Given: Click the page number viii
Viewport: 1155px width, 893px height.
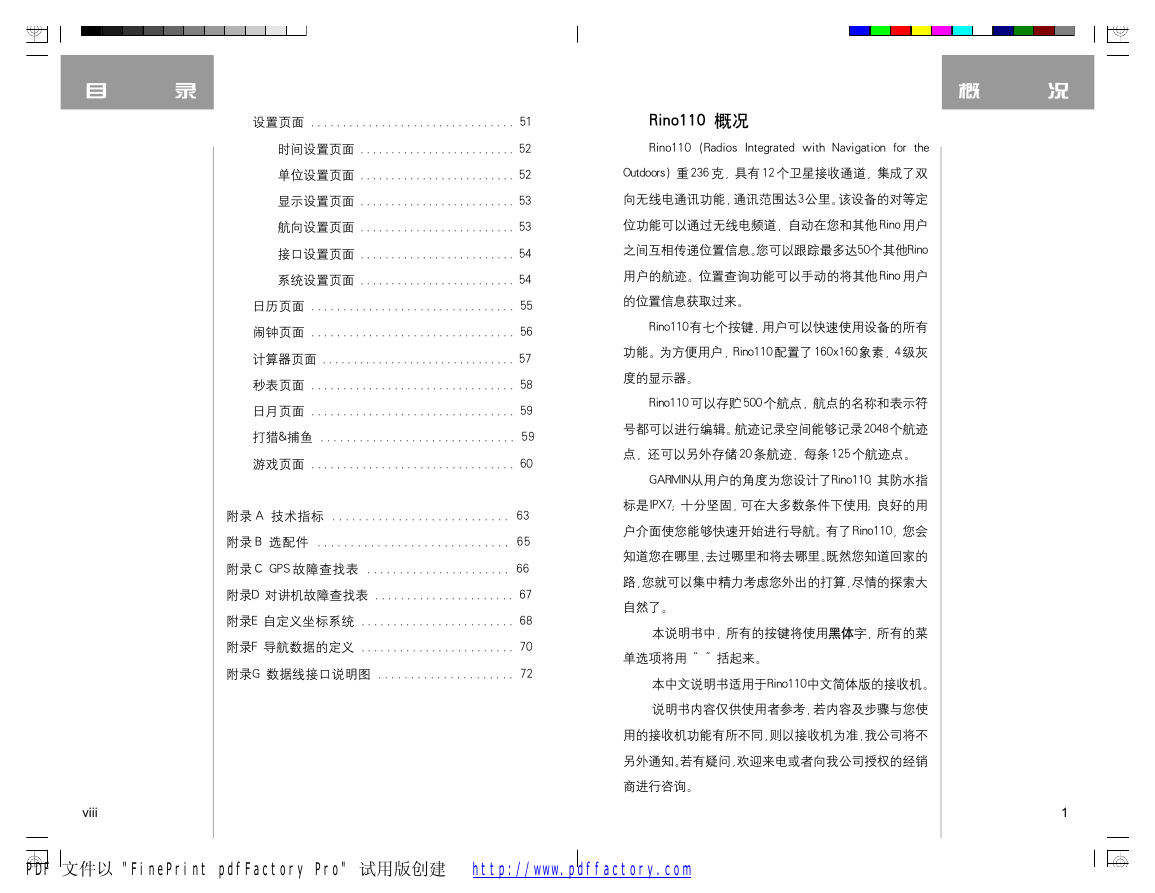Looking at the screenshot, I should coord(90,813).
